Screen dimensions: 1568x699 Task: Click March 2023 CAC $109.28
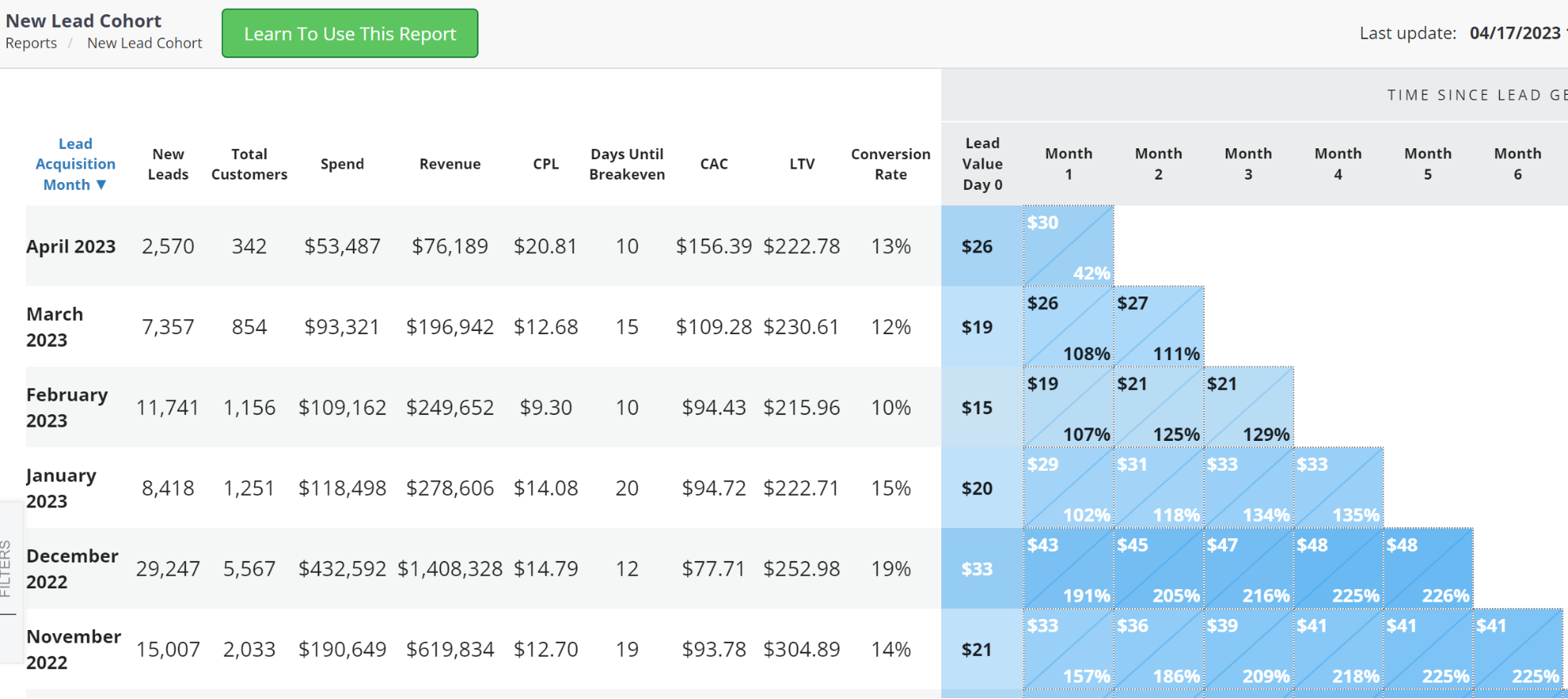pos(714,327)
